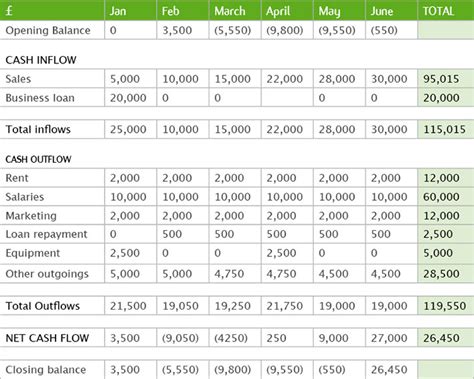
Task: Select January Business loan 20,000 cell
Action: 130,98
